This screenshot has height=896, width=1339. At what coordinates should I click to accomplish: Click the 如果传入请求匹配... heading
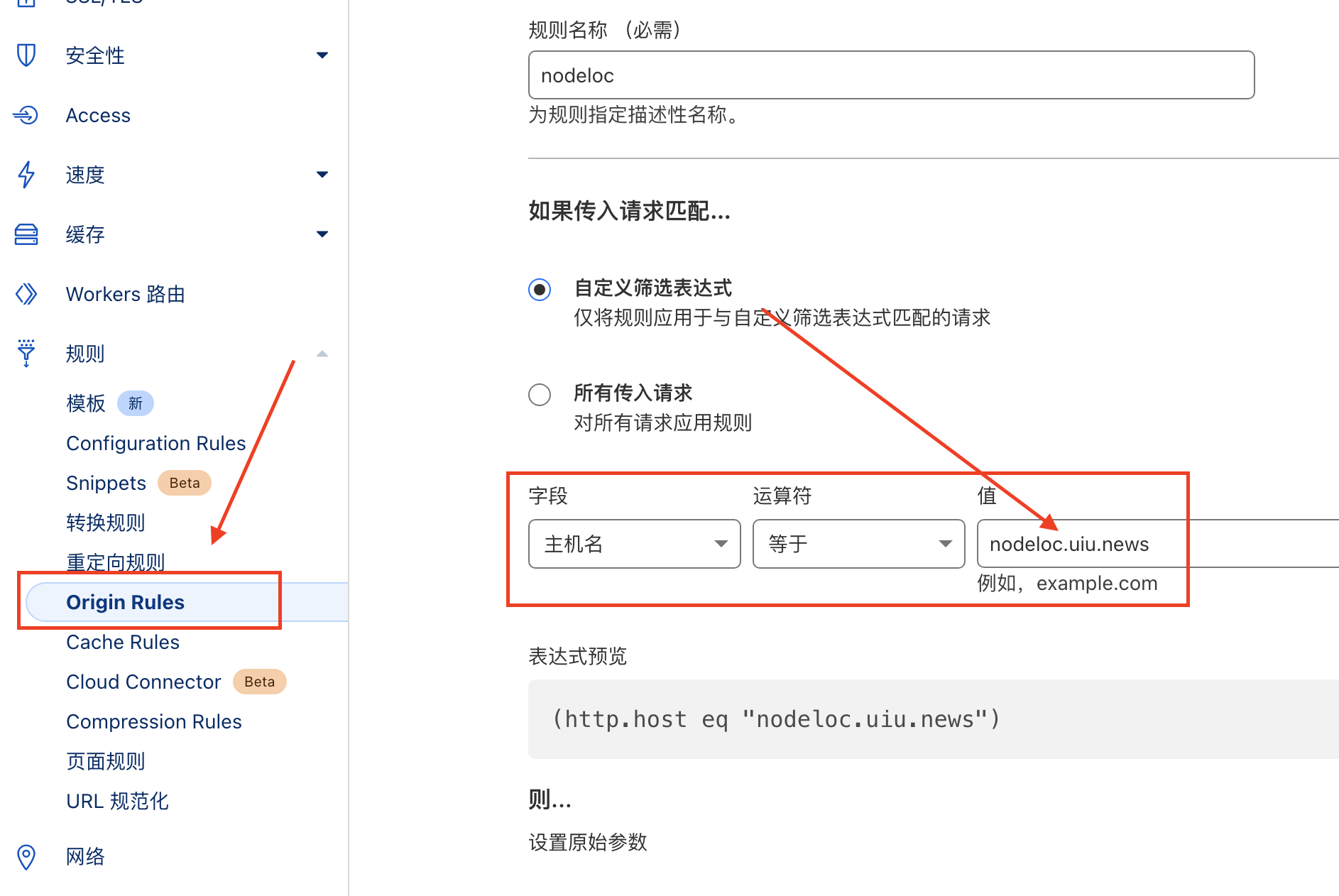tap(630, 211)
